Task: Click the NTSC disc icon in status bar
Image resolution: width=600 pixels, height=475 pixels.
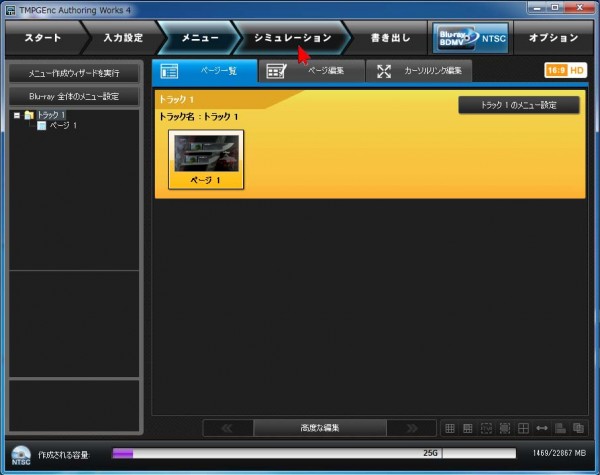Action: coord(18,455)
